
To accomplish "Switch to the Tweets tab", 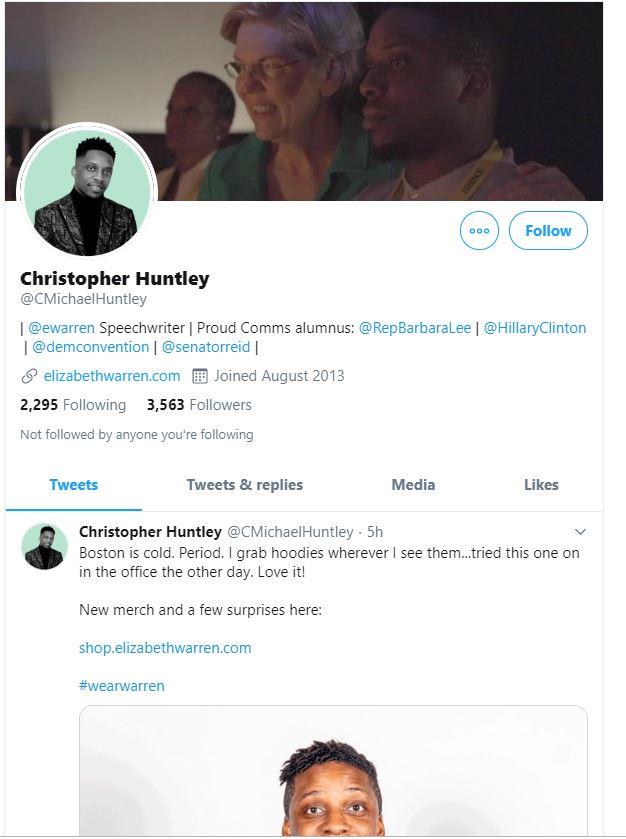I will 74,485.
